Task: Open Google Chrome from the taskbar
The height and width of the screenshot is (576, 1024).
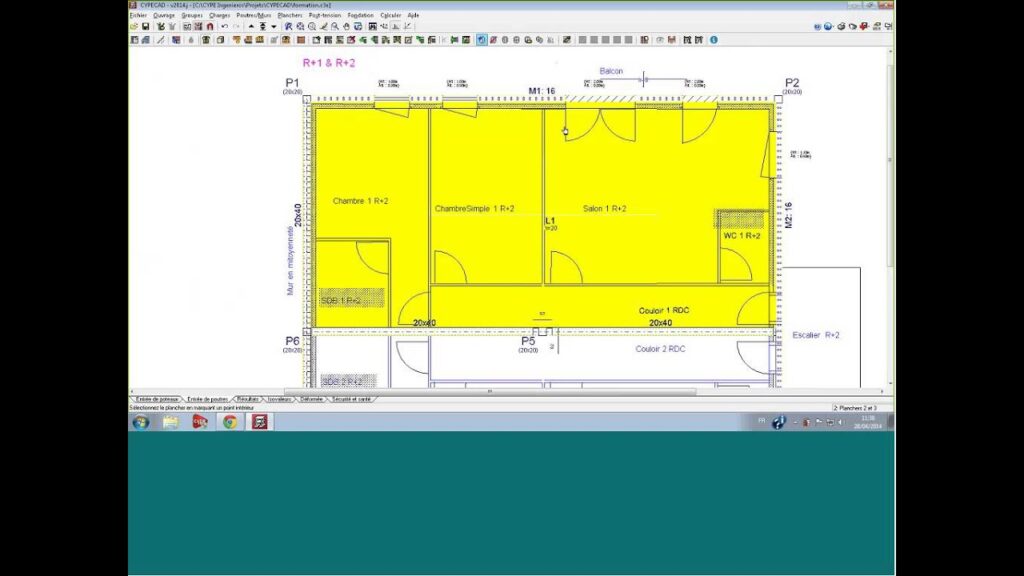Action: coord(229,422)
